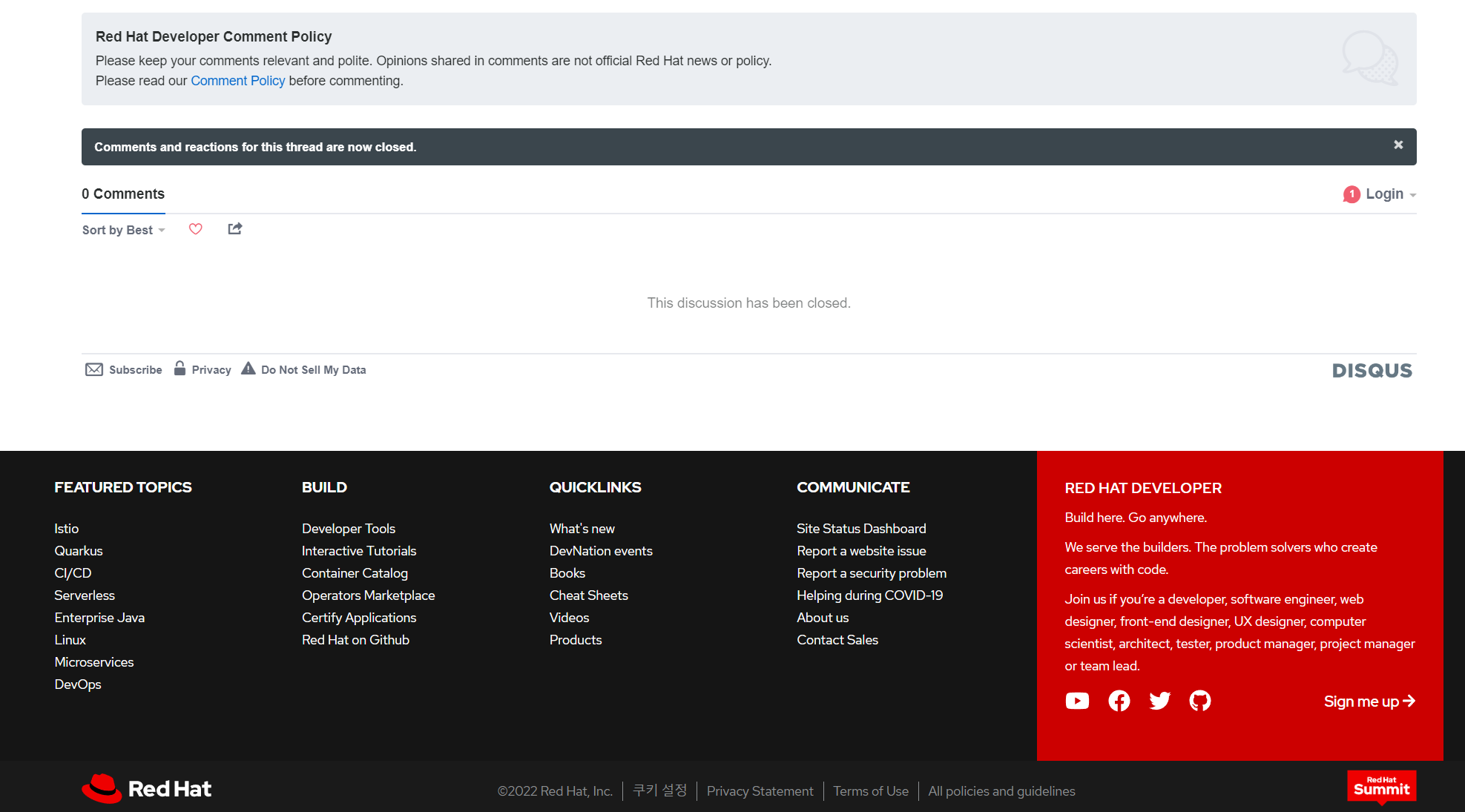Open the Facebook social icon

pos(1119,701)
